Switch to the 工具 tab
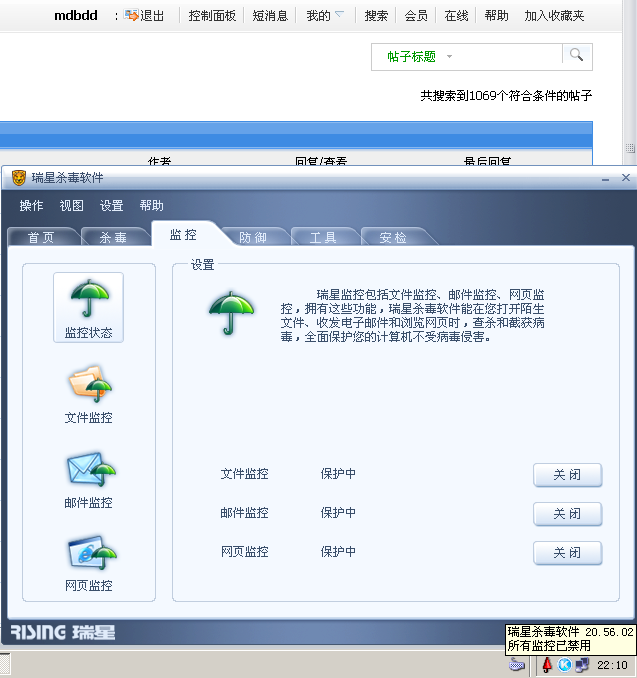Viewport: 637px width, 678px height. coord(323,237)
